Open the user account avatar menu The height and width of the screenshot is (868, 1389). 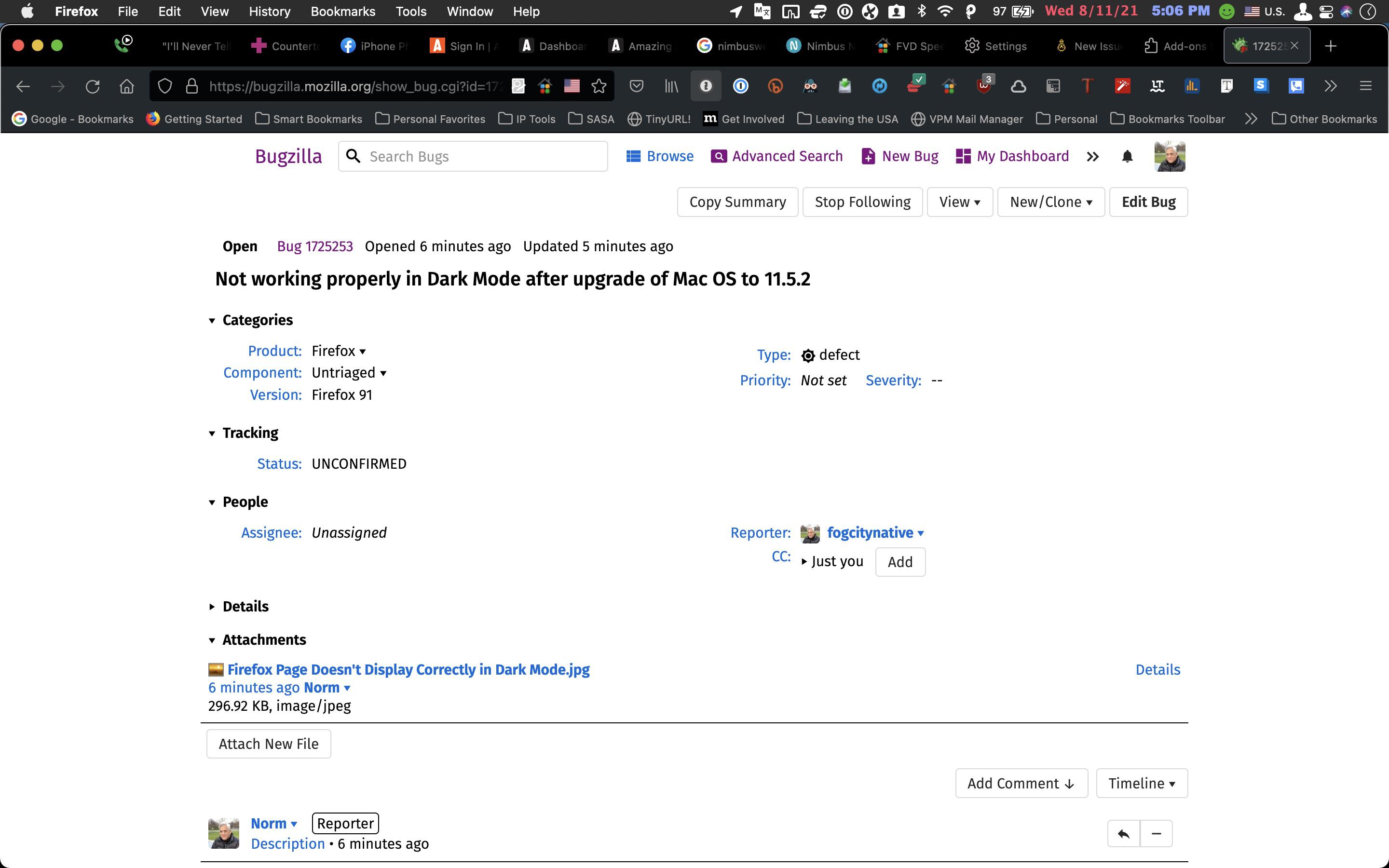coord(1170,156)
